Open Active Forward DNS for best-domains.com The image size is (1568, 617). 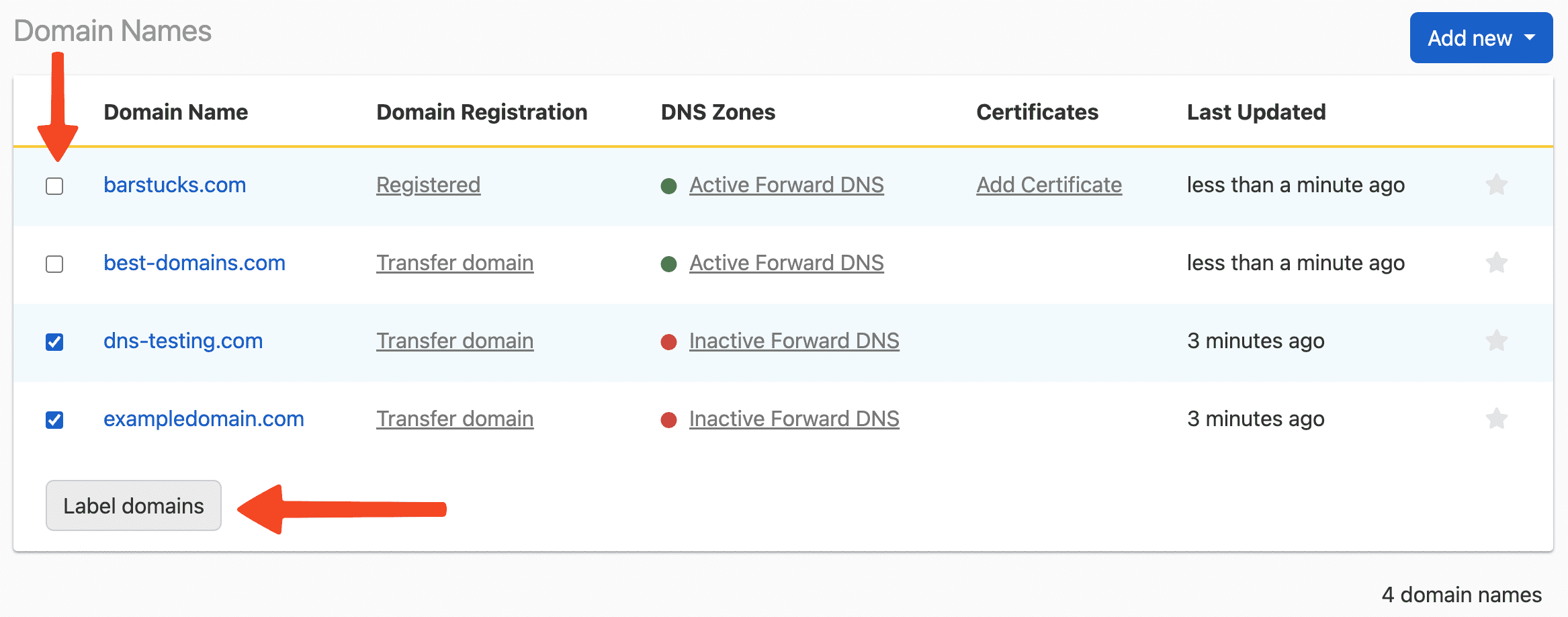(786, 263)
